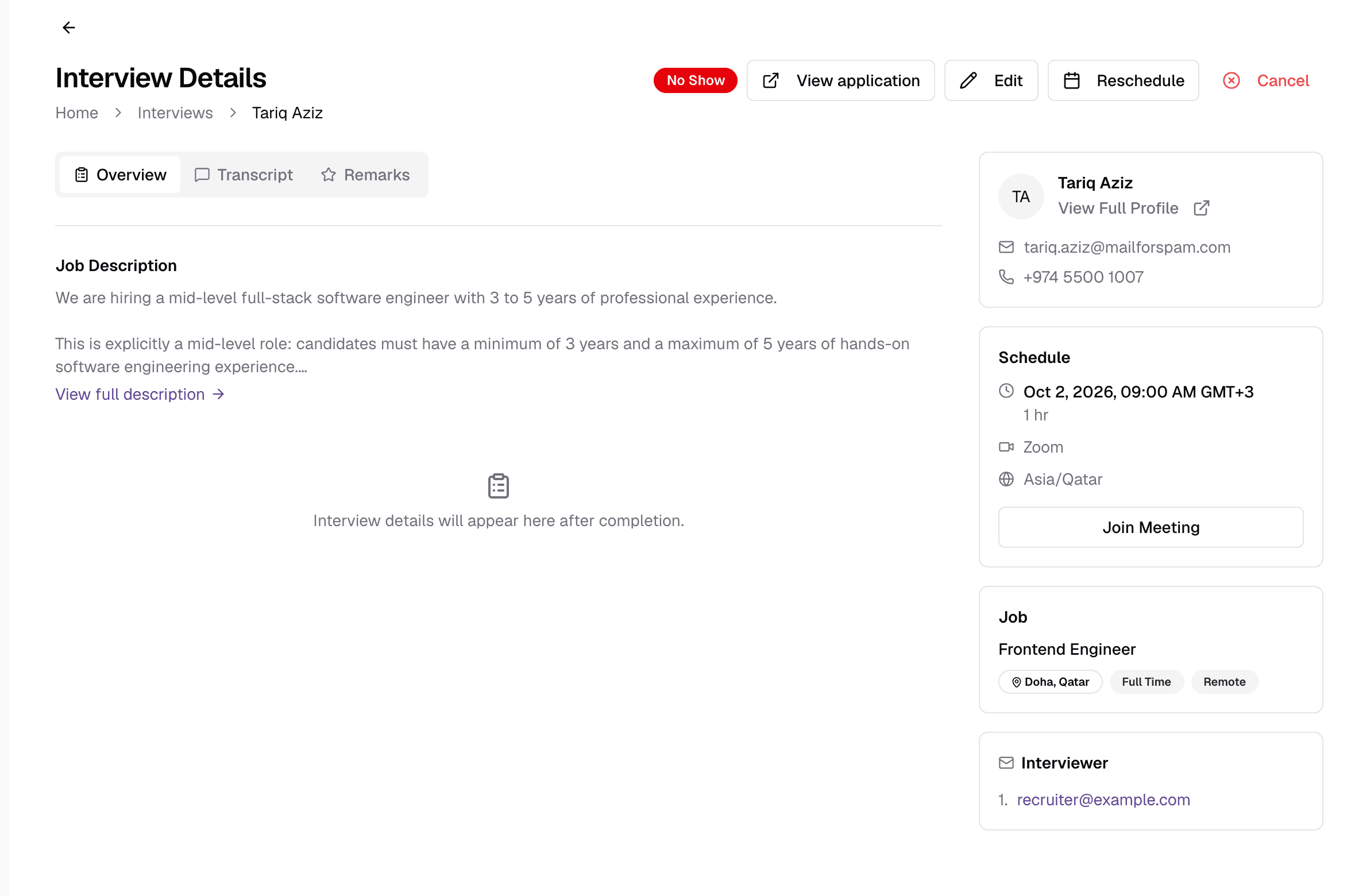The height and width of the screenshot is (896, 1351).
Task: Open the View application button
Action: pyautogui.click(x=840, y=80)
